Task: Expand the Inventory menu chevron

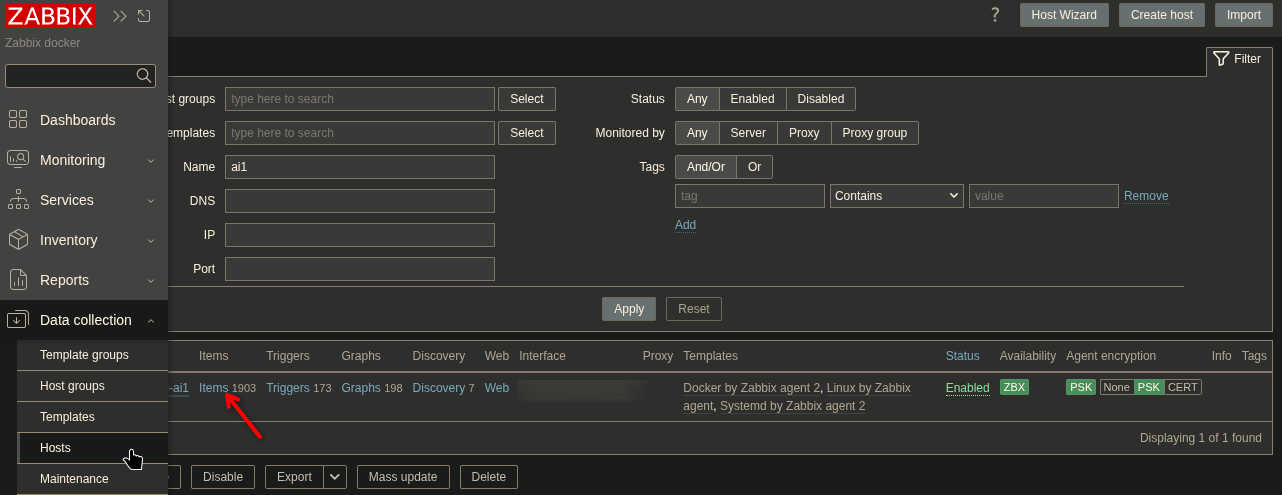Action: point(151,240)
